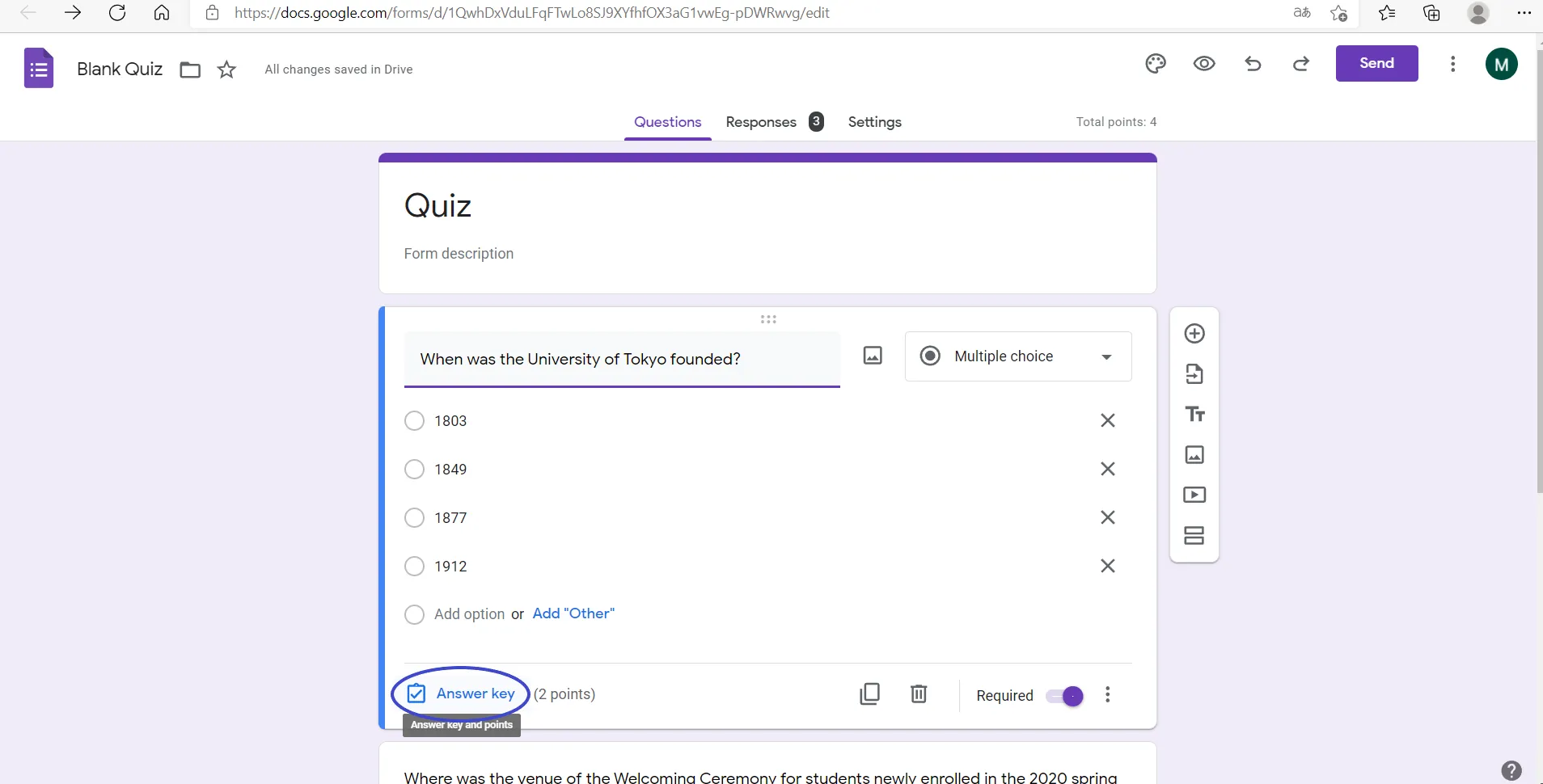This screenshot has width=1543, height=784.
Task: Open the form's three-dot menu beside Send
Action: point(1453,64)
